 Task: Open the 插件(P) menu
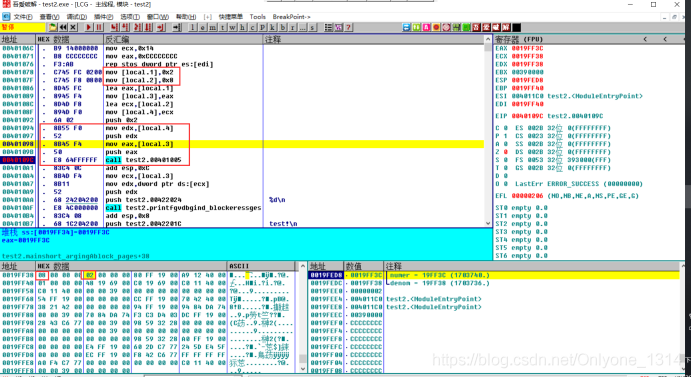(x=104, y=17)
